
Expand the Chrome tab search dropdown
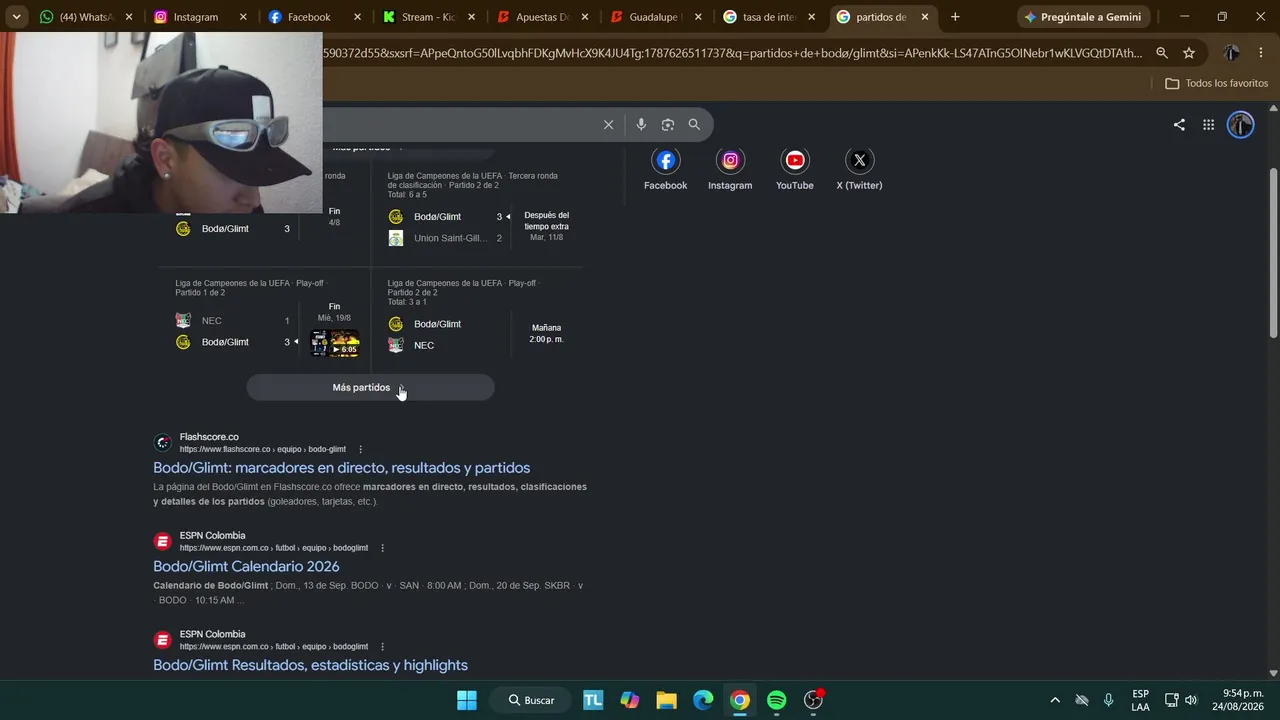click(x=16, y=17)
